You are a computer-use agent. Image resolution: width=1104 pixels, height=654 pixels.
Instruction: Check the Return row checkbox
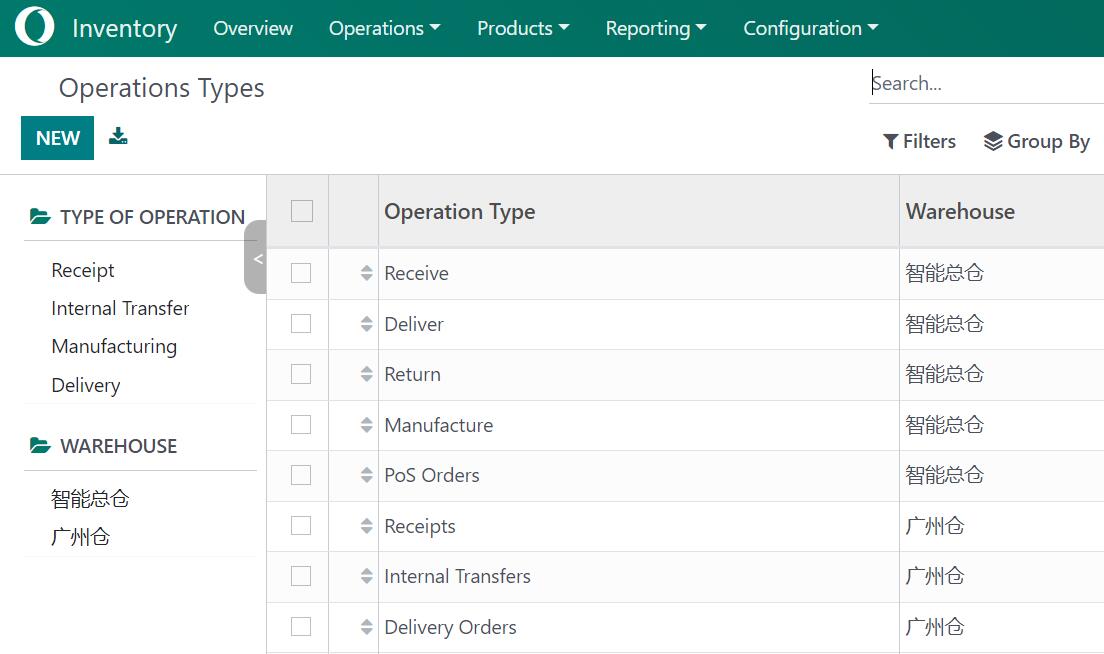click(301, 374)
